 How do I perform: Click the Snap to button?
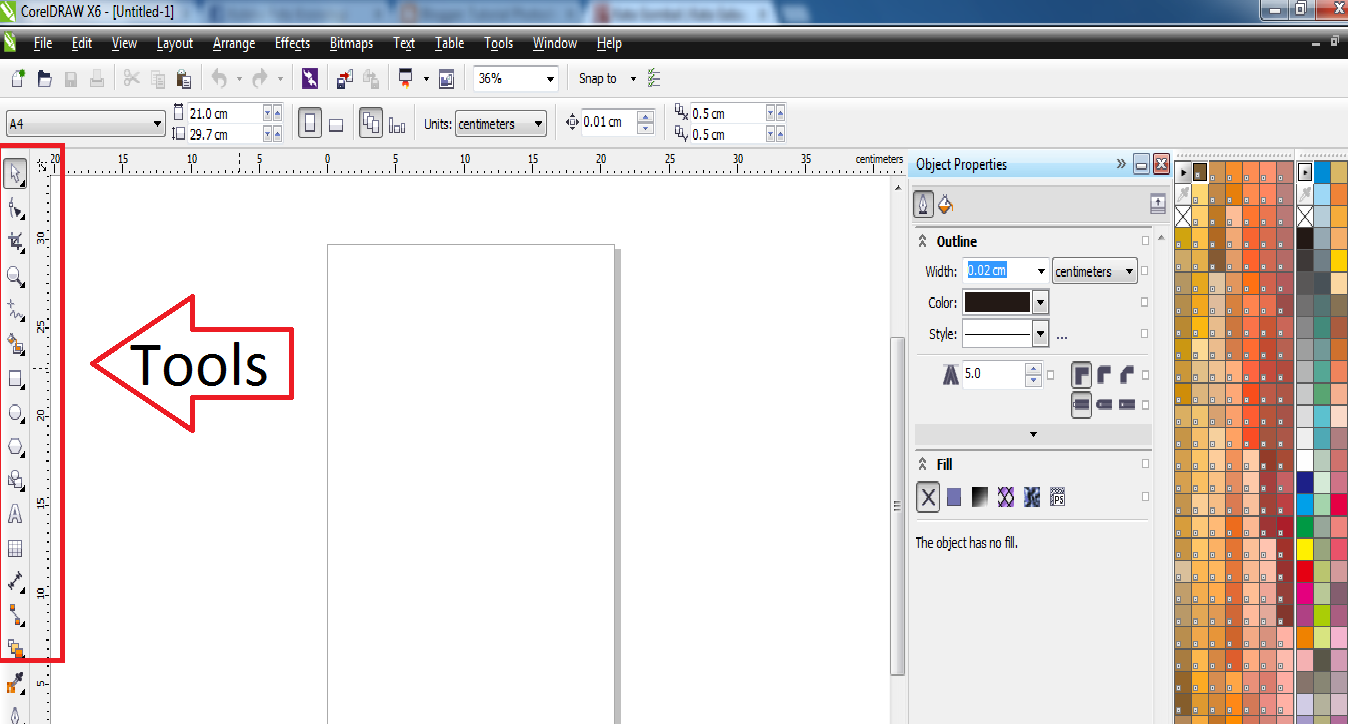[600, 78]
